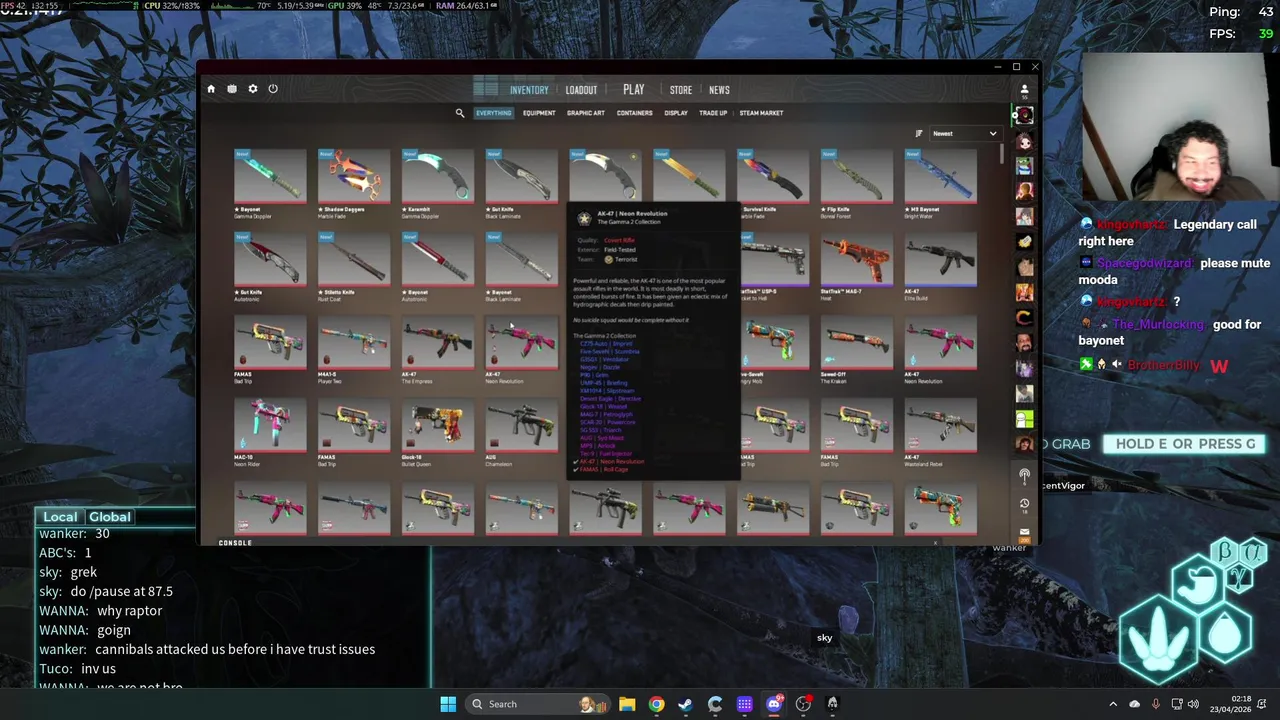Image resolution: width=1280 pixels, height=720 pixels.
Task: Open Discord from the taskbar
Action: tap(774, 704)
